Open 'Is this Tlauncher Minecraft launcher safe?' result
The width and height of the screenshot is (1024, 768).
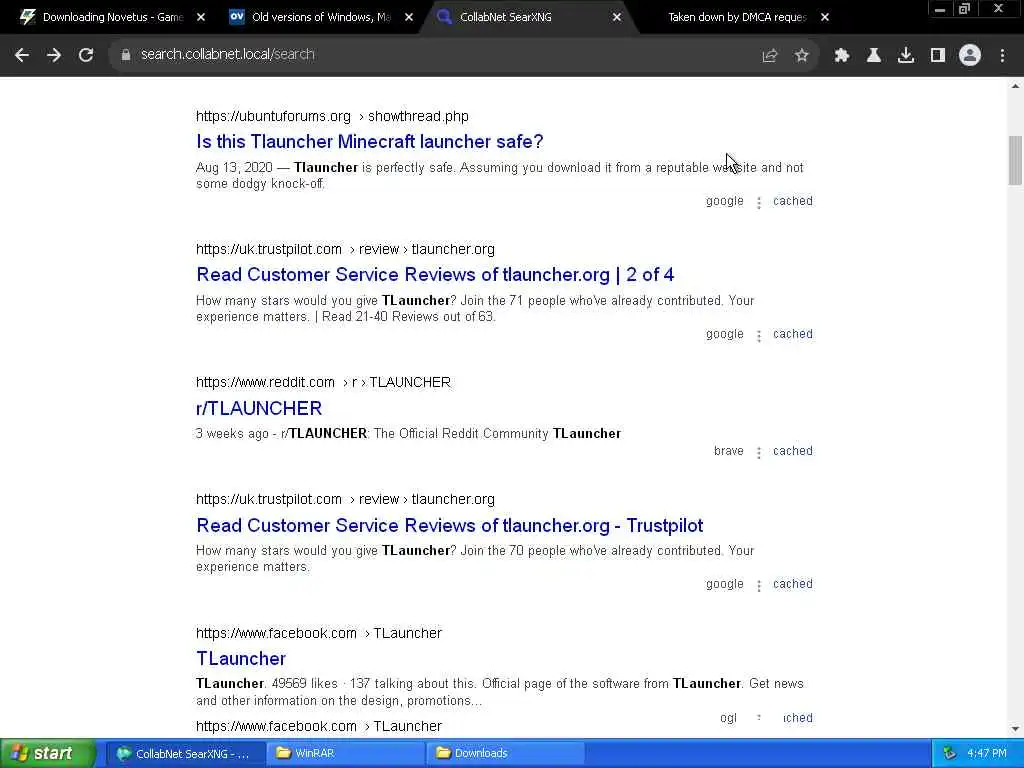click(370, 142)
